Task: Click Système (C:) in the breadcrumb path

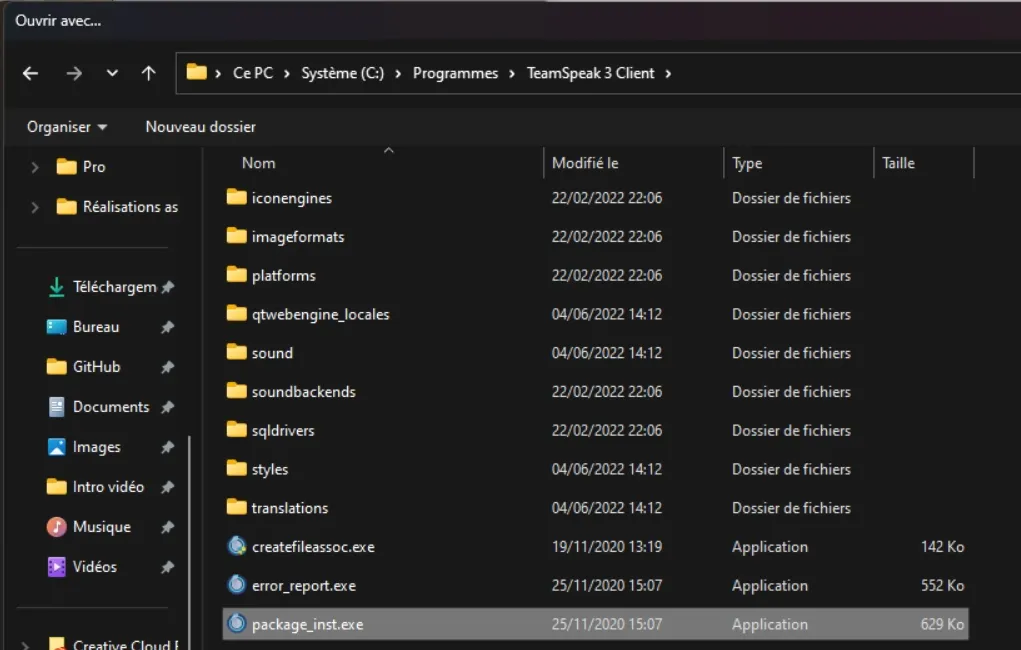Action: [342, 73]
